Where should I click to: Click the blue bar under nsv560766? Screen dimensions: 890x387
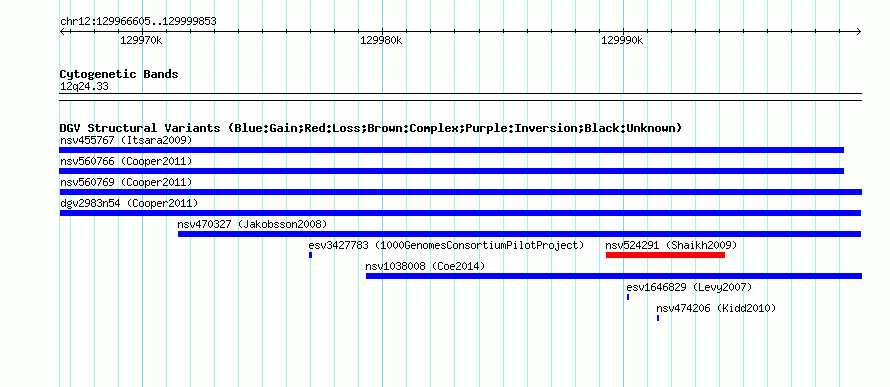[x=451, y=171]
